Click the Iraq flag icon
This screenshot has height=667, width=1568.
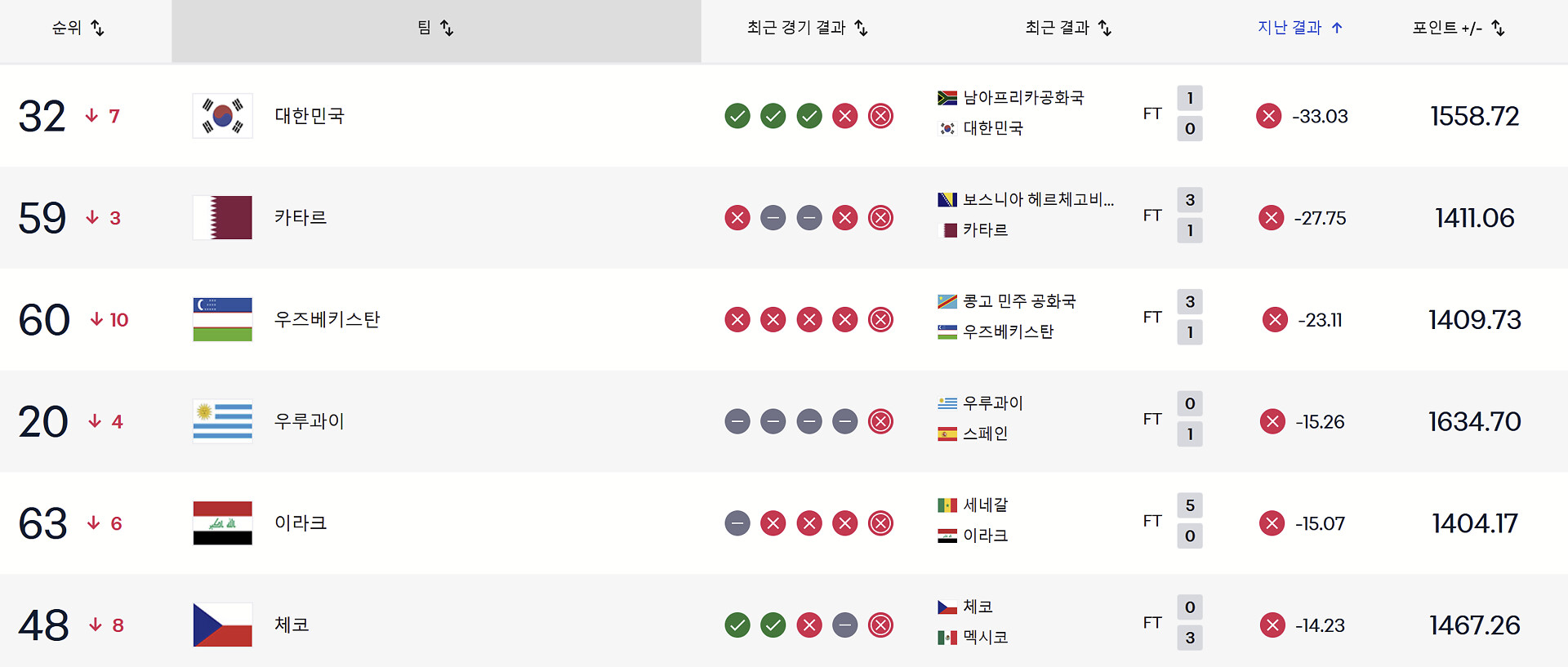click(222, 522)
